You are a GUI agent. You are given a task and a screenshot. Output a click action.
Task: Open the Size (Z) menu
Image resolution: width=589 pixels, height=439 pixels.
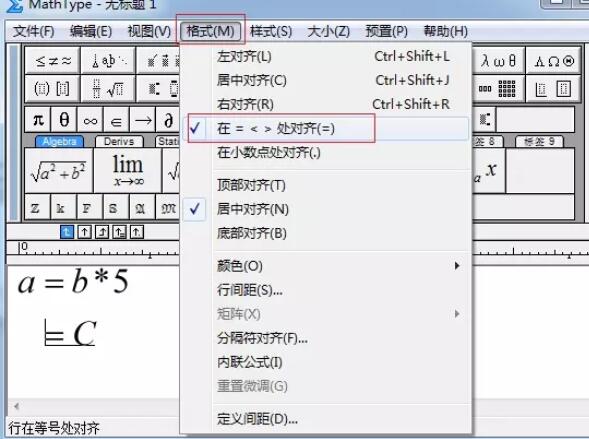(x=329, y=31)
